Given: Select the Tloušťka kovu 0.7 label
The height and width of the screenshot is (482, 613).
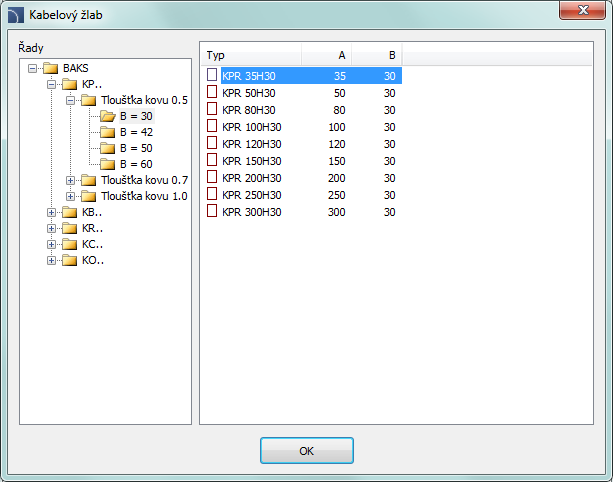Looking at the screenshot, I should [x=145, y=180].
